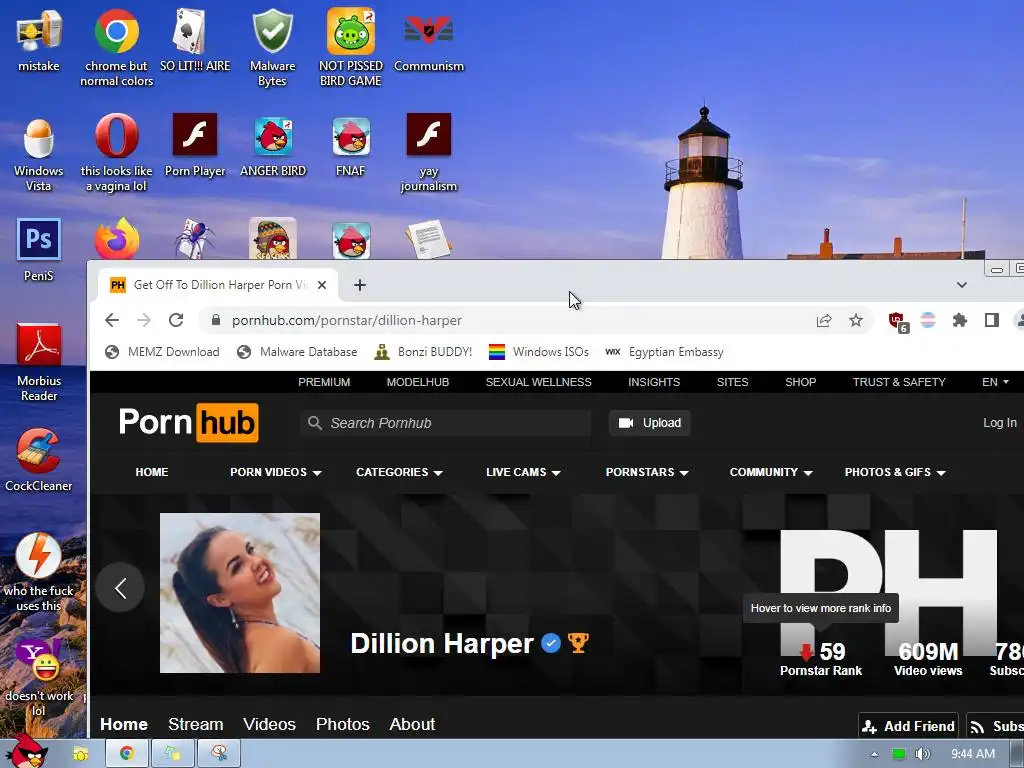Reload the page in Chrome
Screen dimensions: 1024x768
point(176,320)
